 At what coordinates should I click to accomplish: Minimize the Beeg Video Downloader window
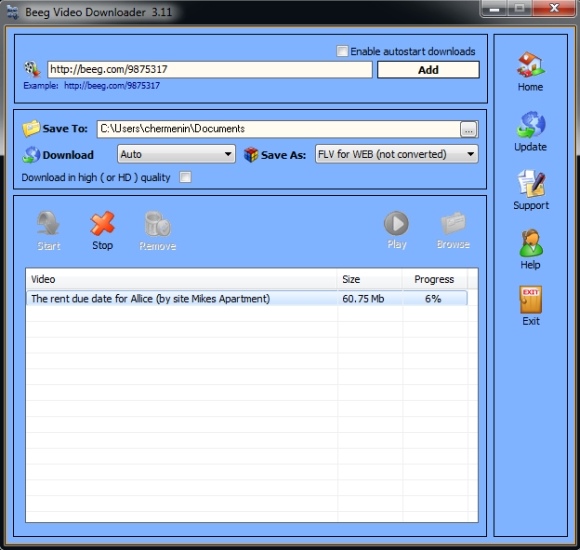point(495,9)
